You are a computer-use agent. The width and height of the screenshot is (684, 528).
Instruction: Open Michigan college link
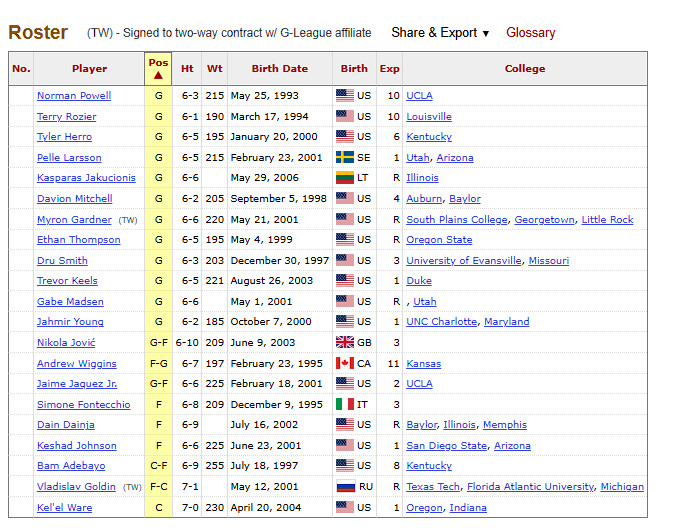(622, 487)
